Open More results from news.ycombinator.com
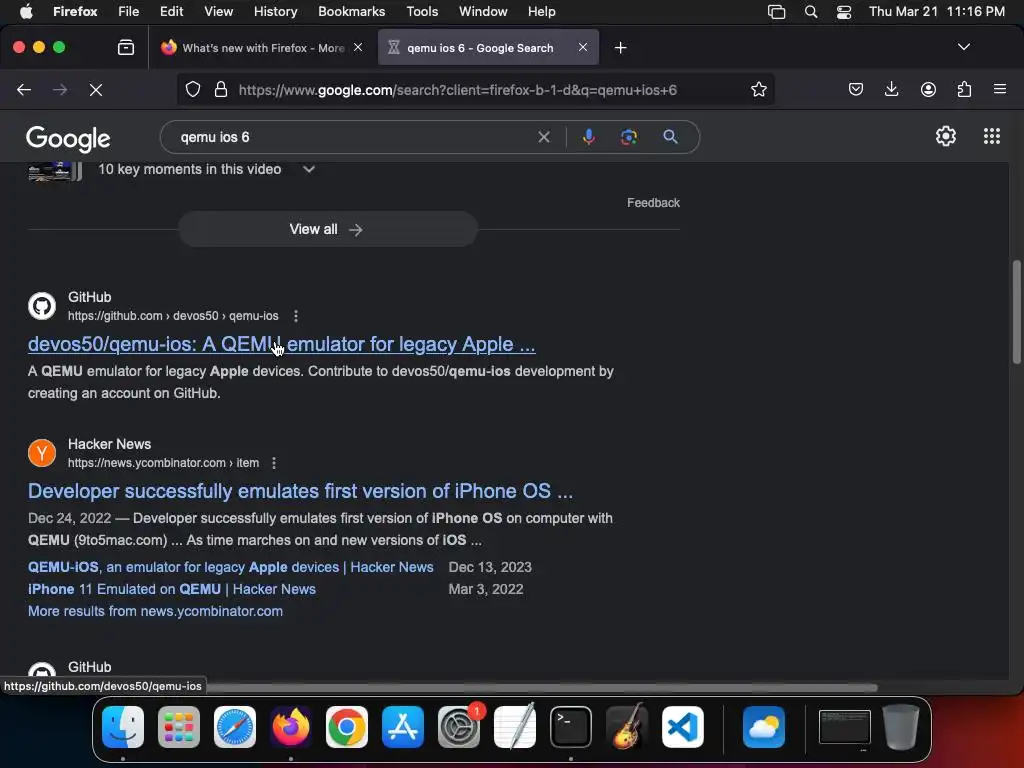Image resolution: width=1024 pixels, height=768 pixels. [x=155, y=611]
